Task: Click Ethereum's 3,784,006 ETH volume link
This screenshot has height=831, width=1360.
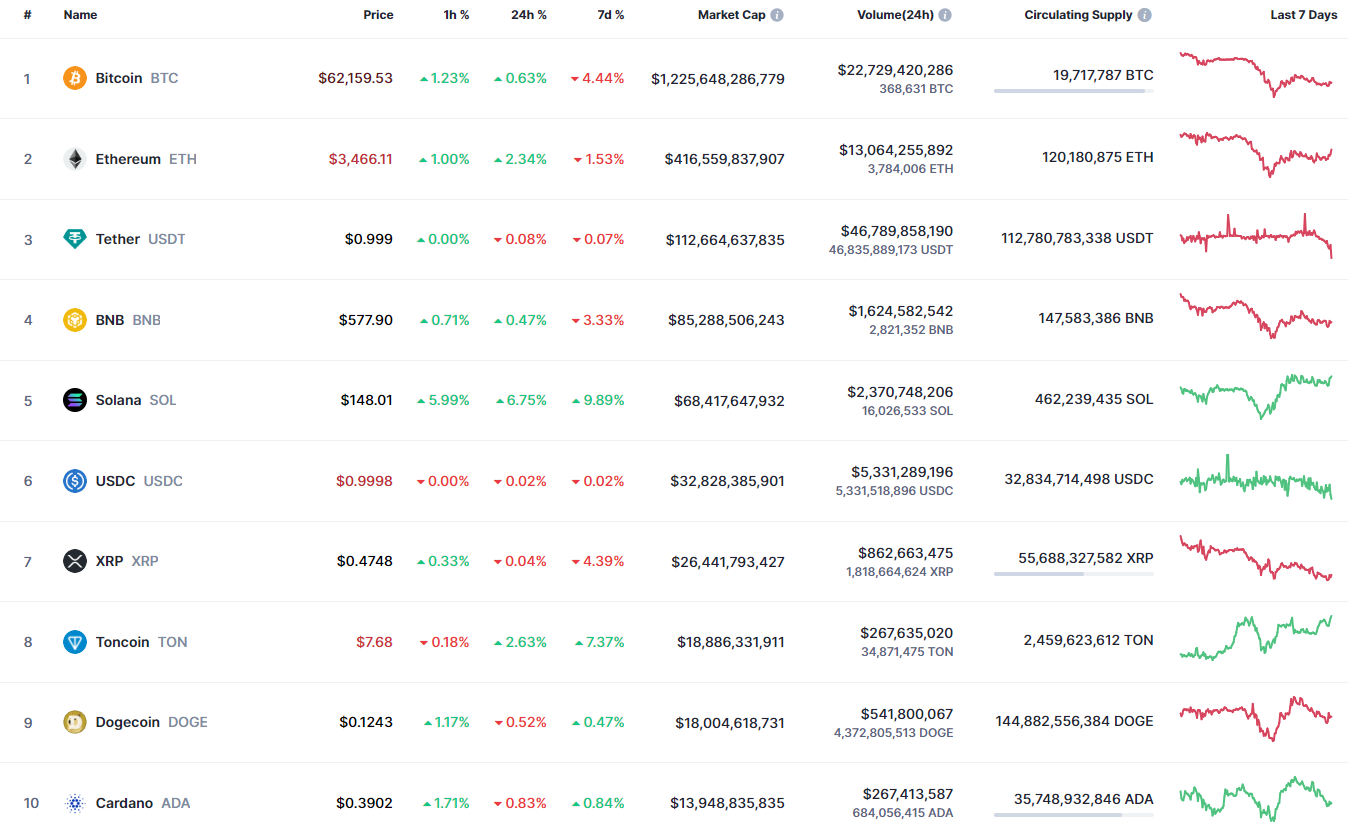Action: tap(912, 169)
